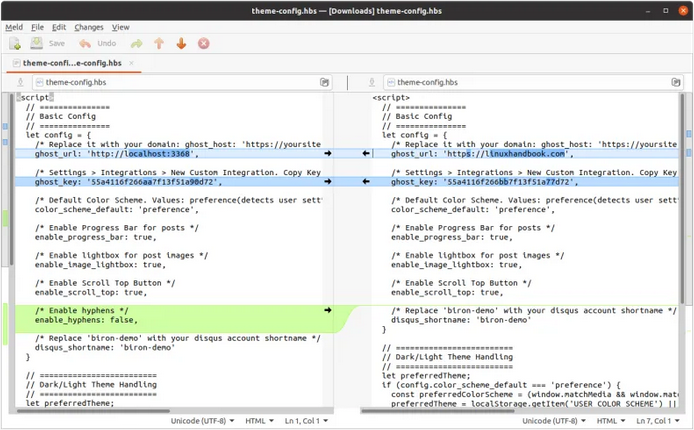Click the Undo button in toolbar
Image resolution: width=694 pixels, height=430 pixels.
[97, 43]
